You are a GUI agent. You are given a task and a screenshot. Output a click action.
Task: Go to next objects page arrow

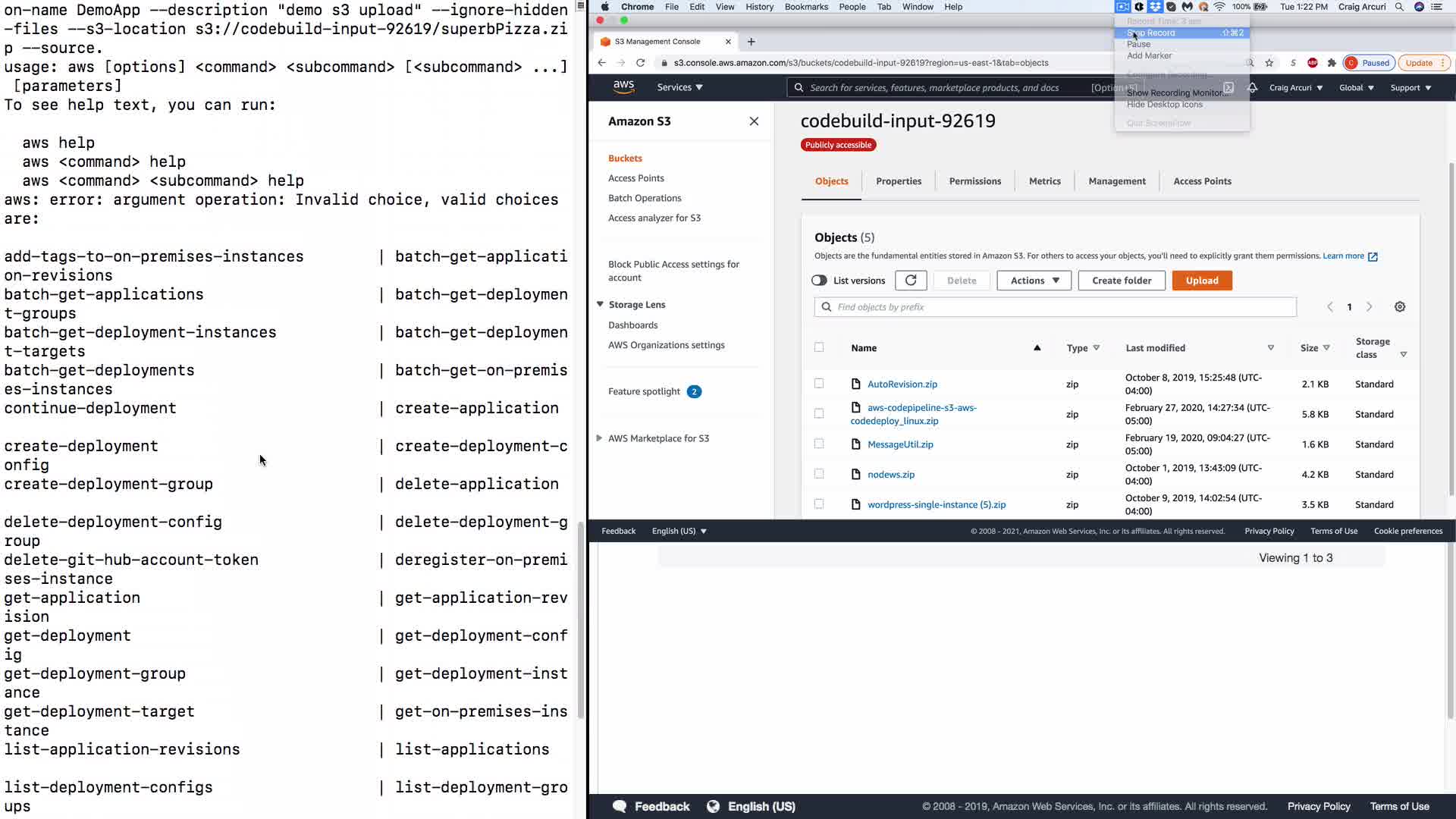1370,307
